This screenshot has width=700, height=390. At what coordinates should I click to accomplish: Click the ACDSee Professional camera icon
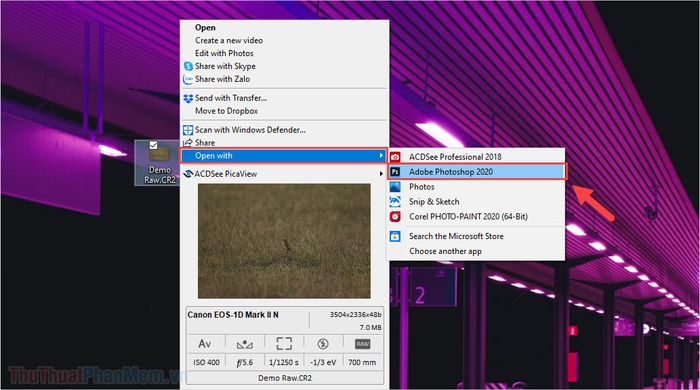[395, 157]
